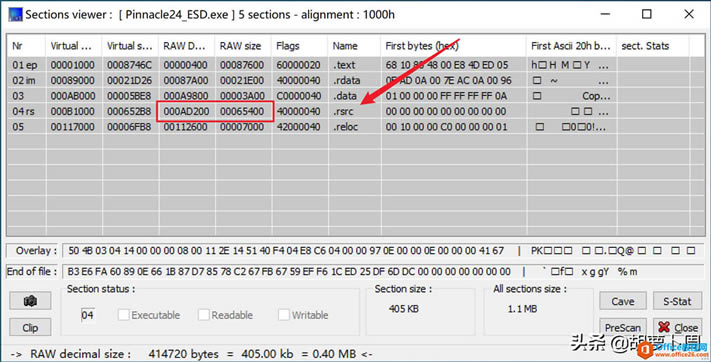Click the S-Stat button
The height and width of the screenshot is (362, 711).
point(677,301)
